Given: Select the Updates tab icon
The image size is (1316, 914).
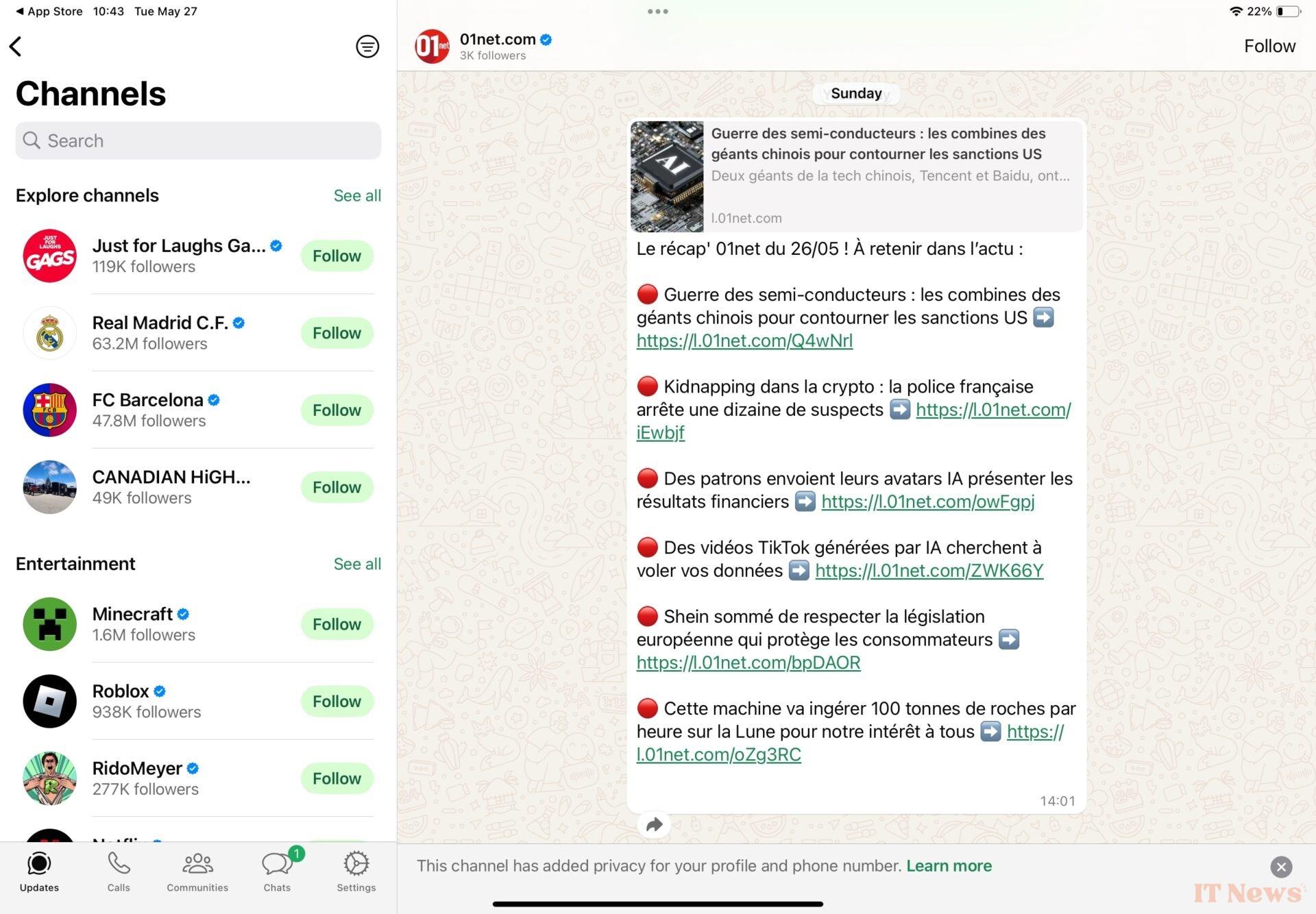Looking at the screenshot, I should click(39, 872).
